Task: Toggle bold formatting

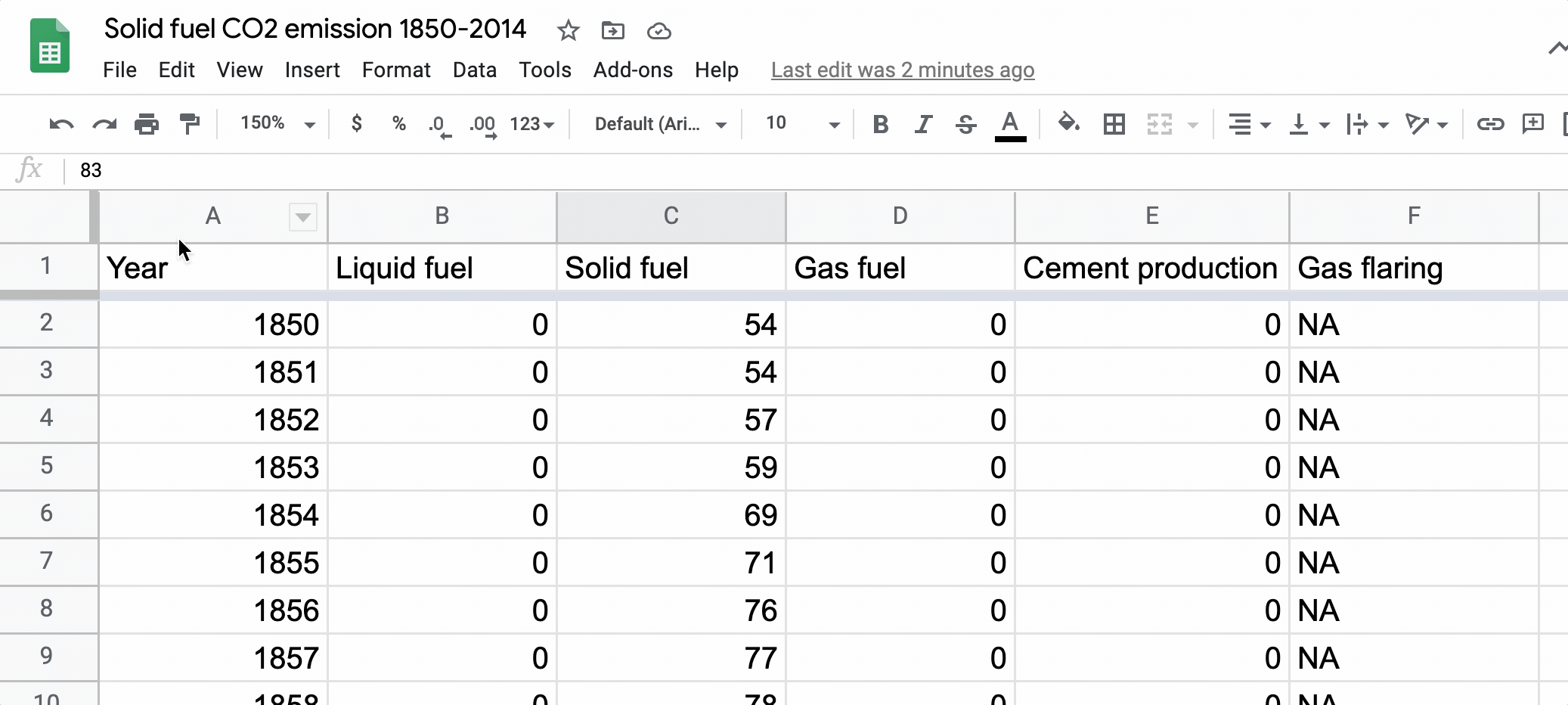Action: tap(880, 124)
